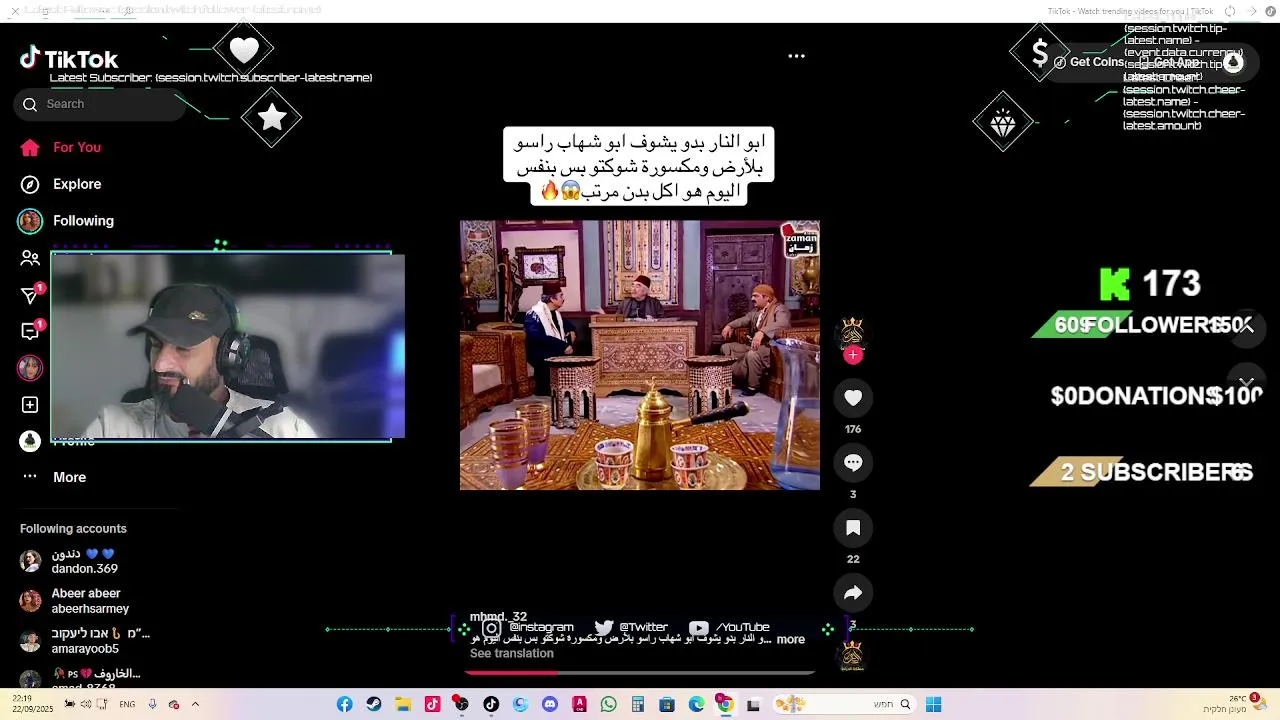The width and height of the screenshot is (1280, 720).
Task: Click in the TikTok Search field
Action: 100,104
